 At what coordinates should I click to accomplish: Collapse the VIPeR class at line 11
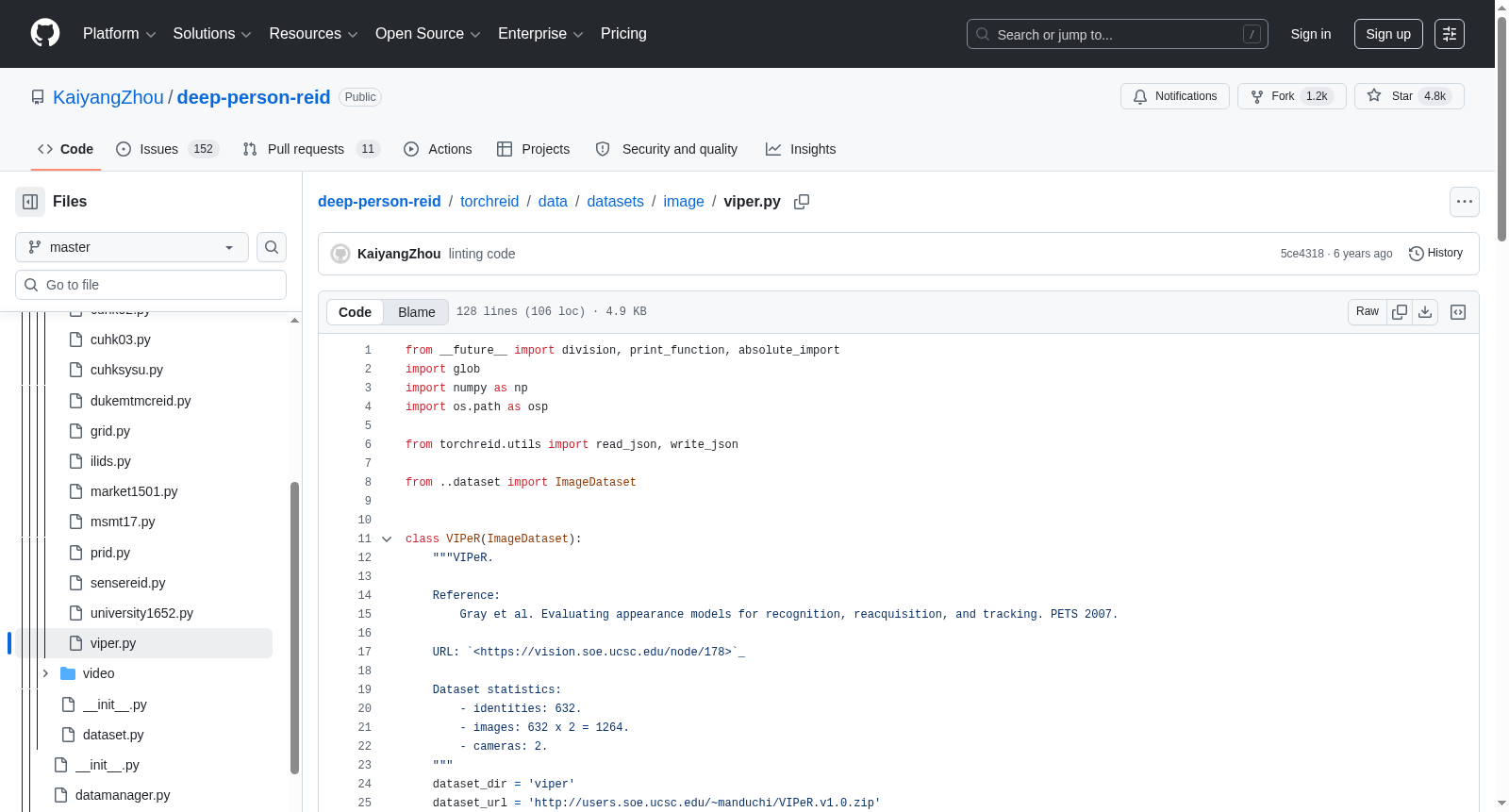click(387, 539)
